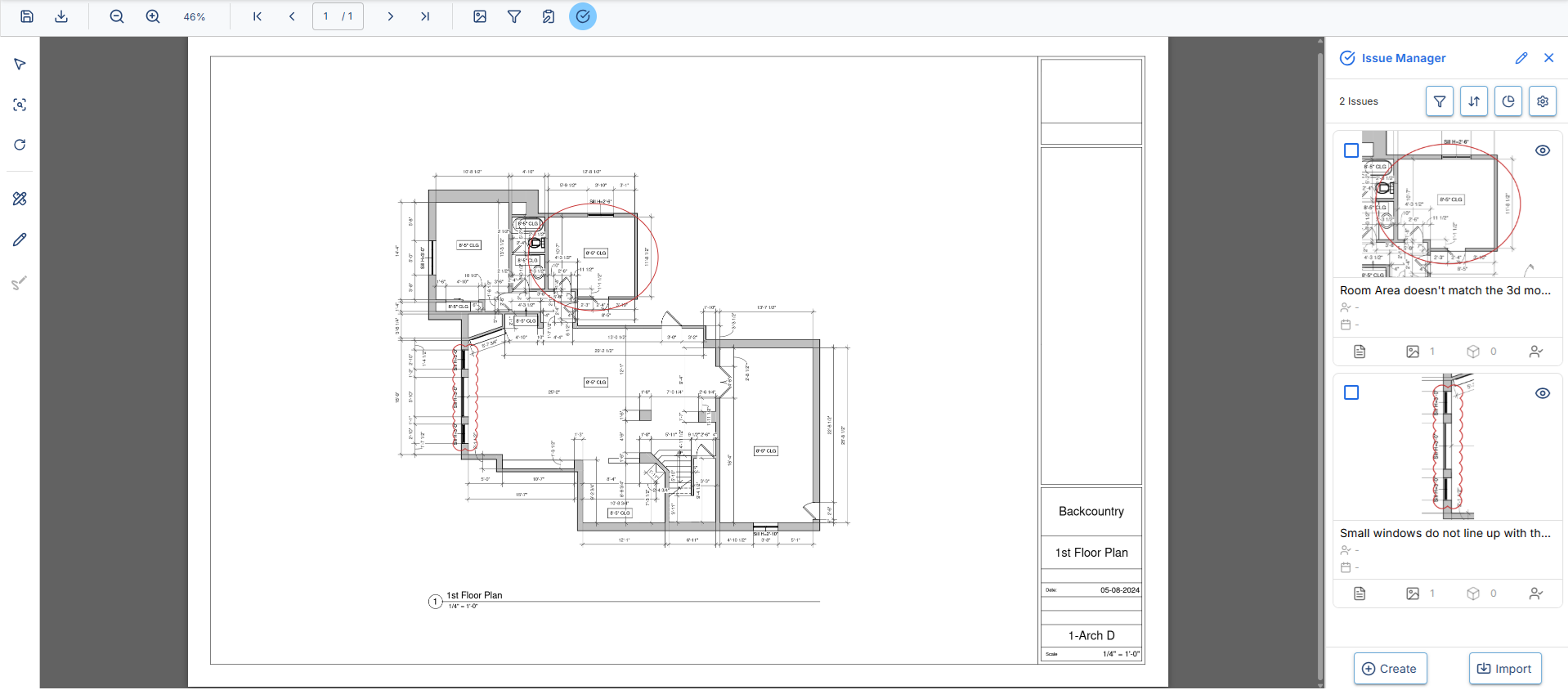
Task: Open sort options for issues
Action: click(x=1474, y=101)
